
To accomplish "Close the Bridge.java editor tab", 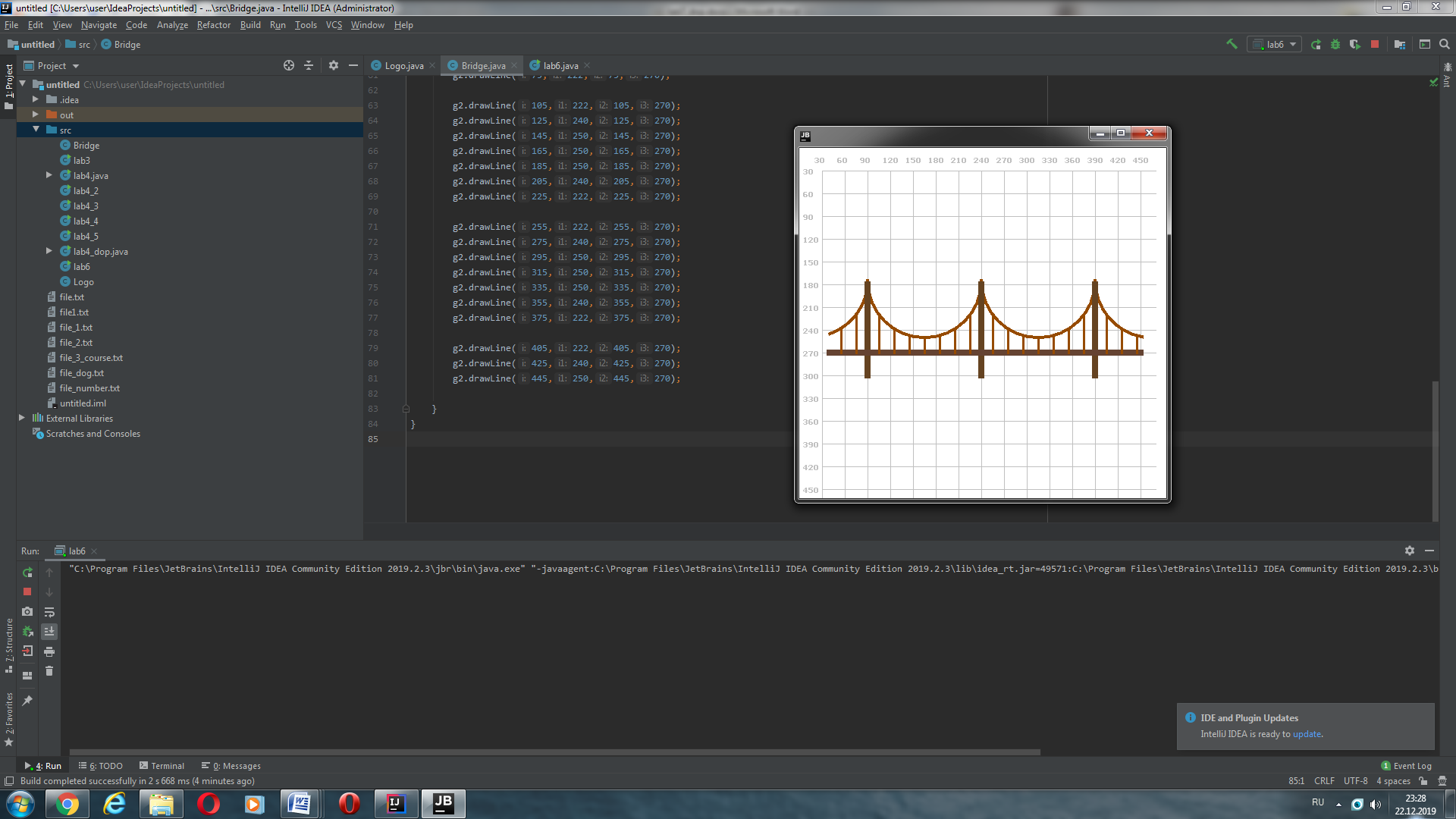I will [514, 66].
